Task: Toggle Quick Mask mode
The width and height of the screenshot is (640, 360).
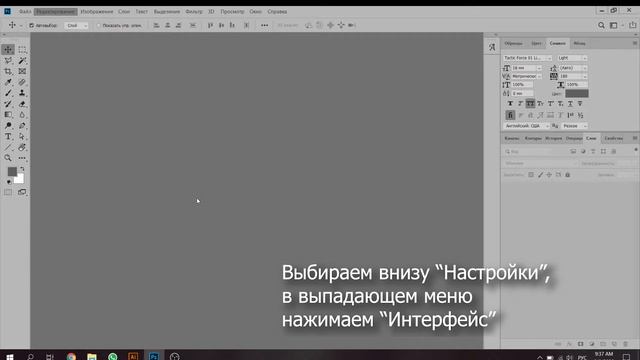Action: [8, 192]
